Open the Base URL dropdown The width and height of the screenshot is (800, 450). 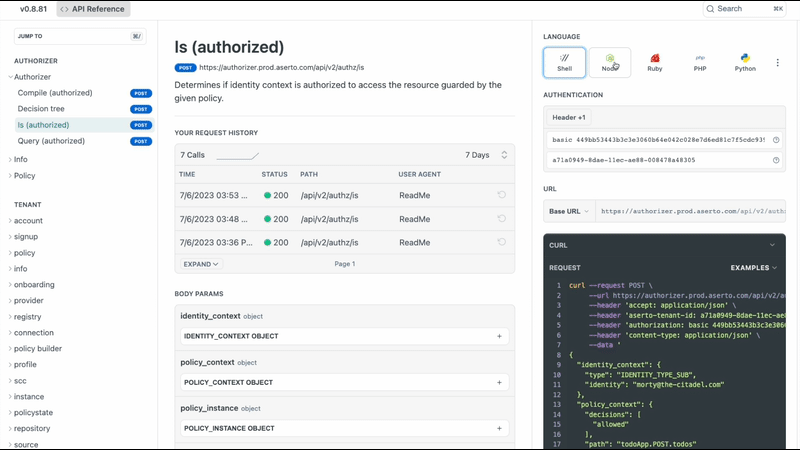click(x=569, y=211)
